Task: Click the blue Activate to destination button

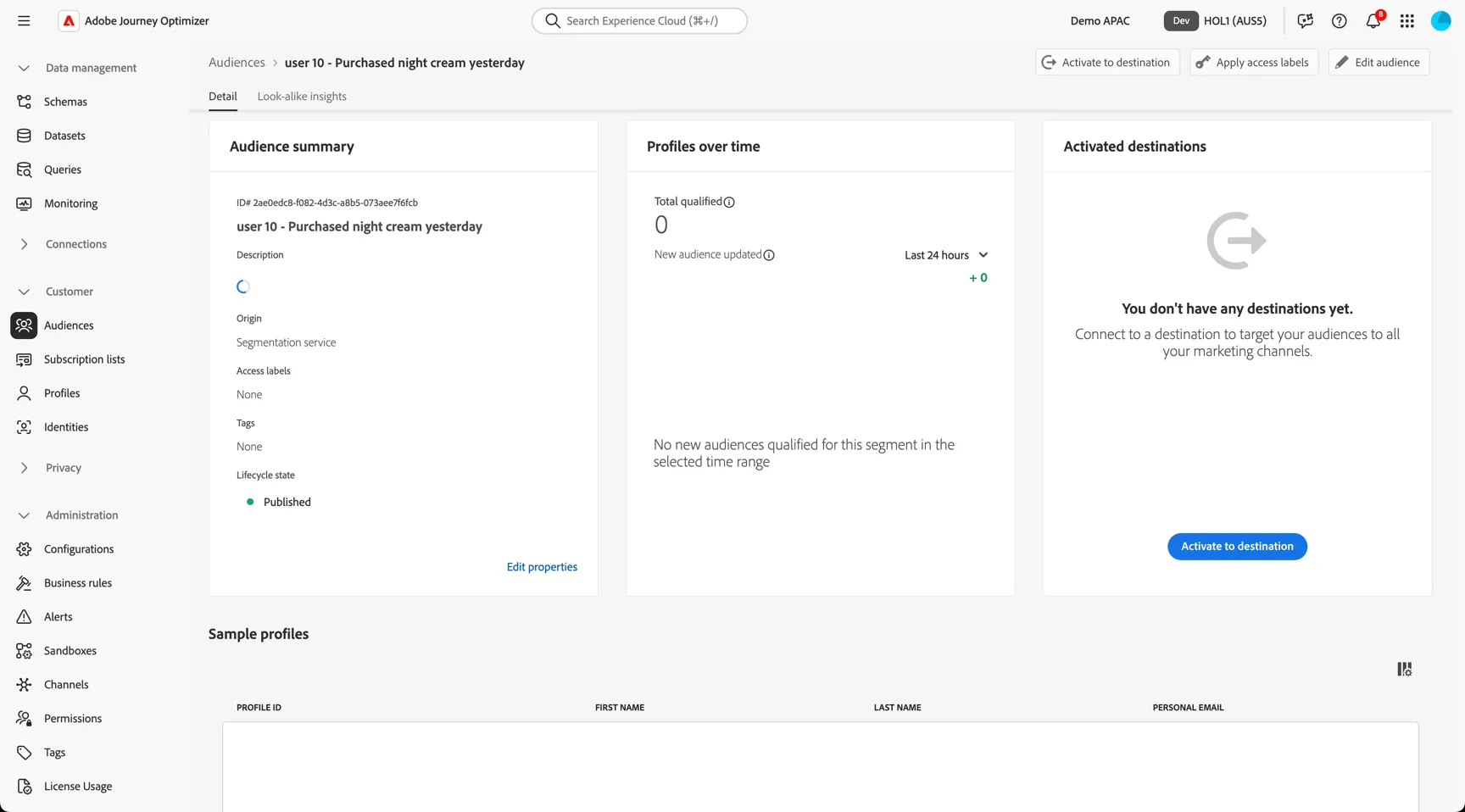Action: pos(1237,547)
